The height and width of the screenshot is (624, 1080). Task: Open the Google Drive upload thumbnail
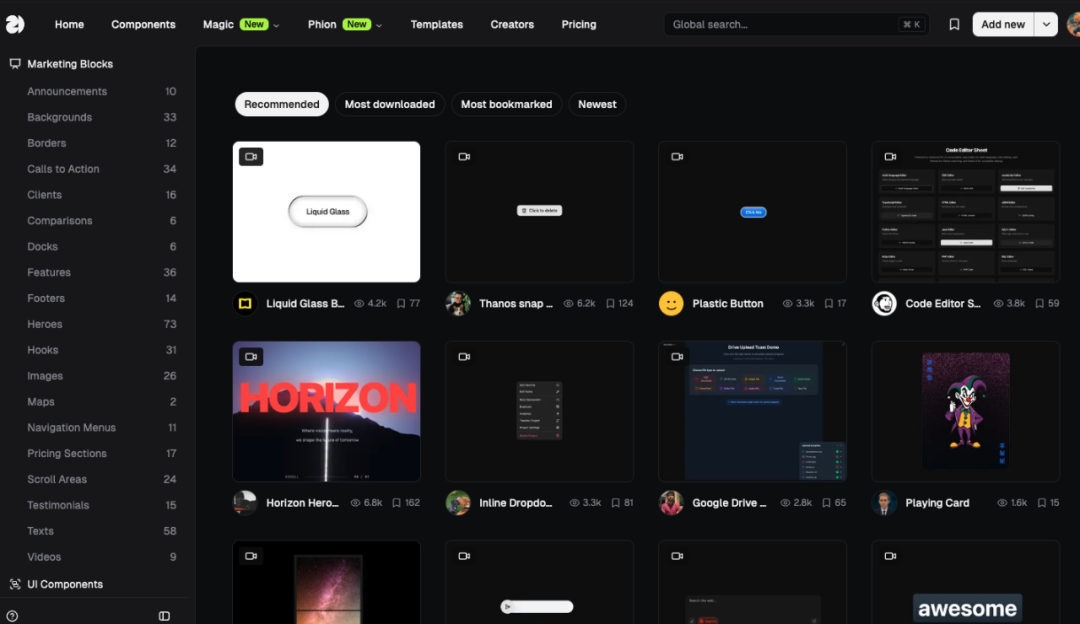[x=752, y=411]
